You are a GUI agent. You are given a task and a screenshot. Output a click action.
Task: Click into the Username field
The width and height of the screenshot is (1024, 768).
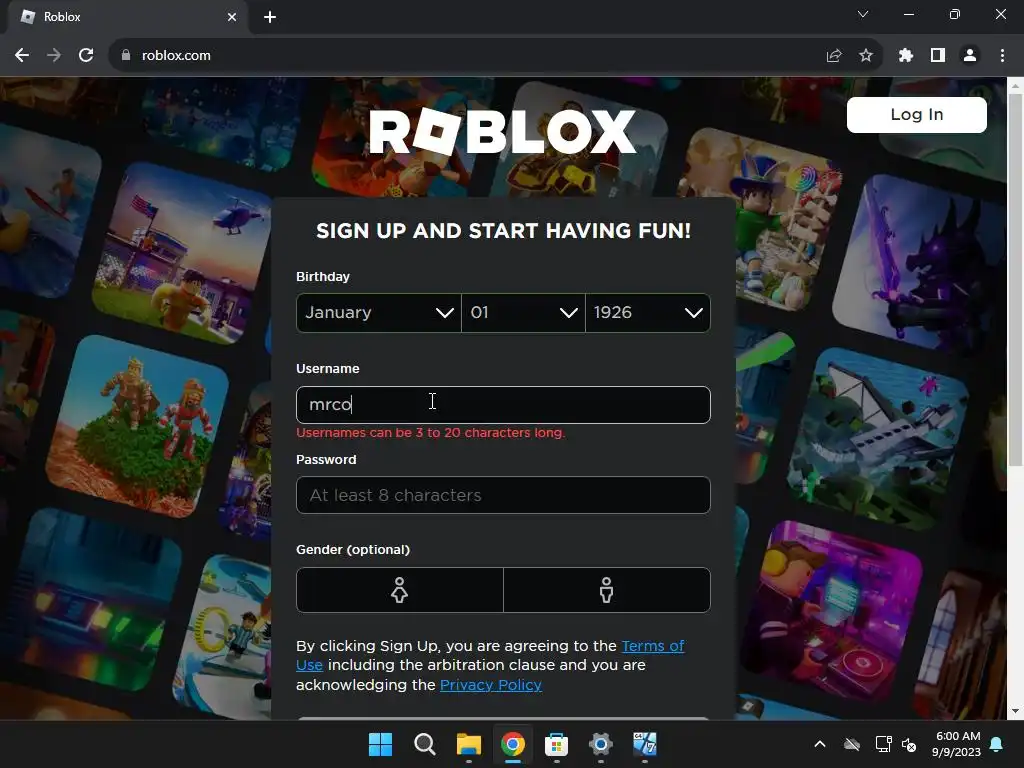coord(503,405)
